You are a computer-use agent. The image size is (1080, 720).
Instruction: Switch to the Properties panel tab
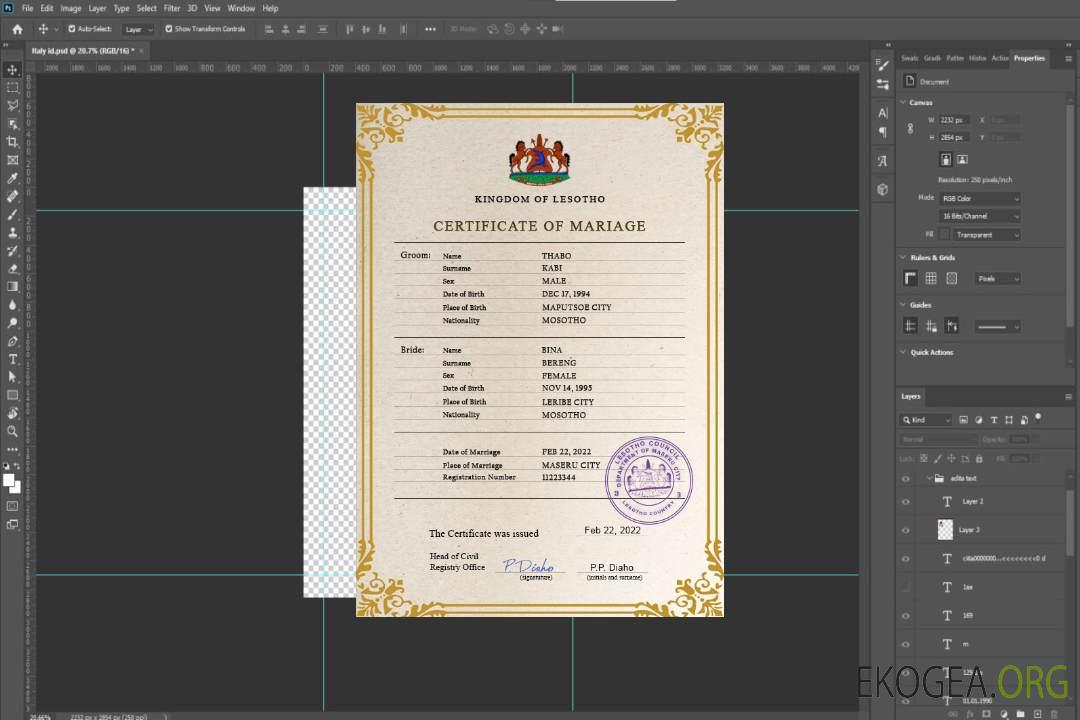tap(1029, 59)
